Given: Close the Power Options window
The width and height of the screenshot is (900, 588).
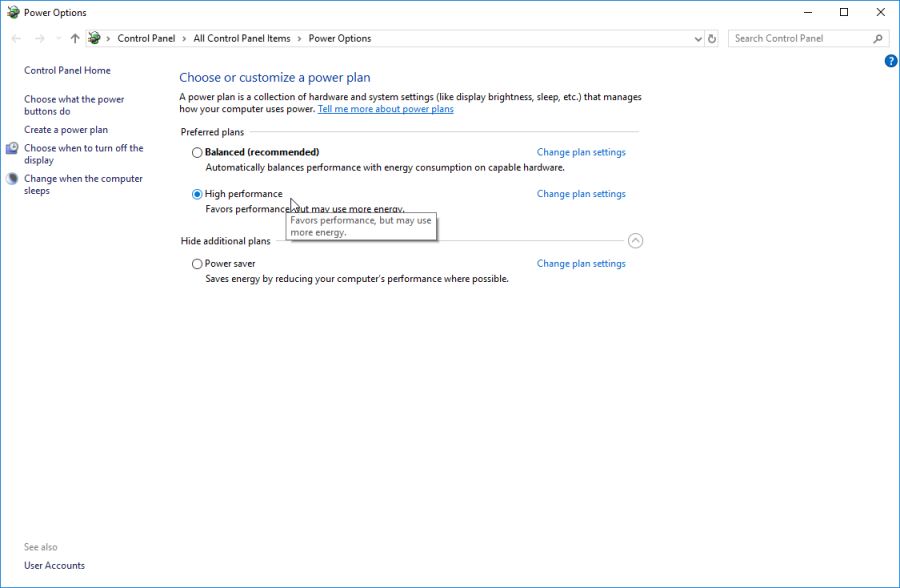Looking at the screenshot, I should pyautogui.click(x=880, y=12).
